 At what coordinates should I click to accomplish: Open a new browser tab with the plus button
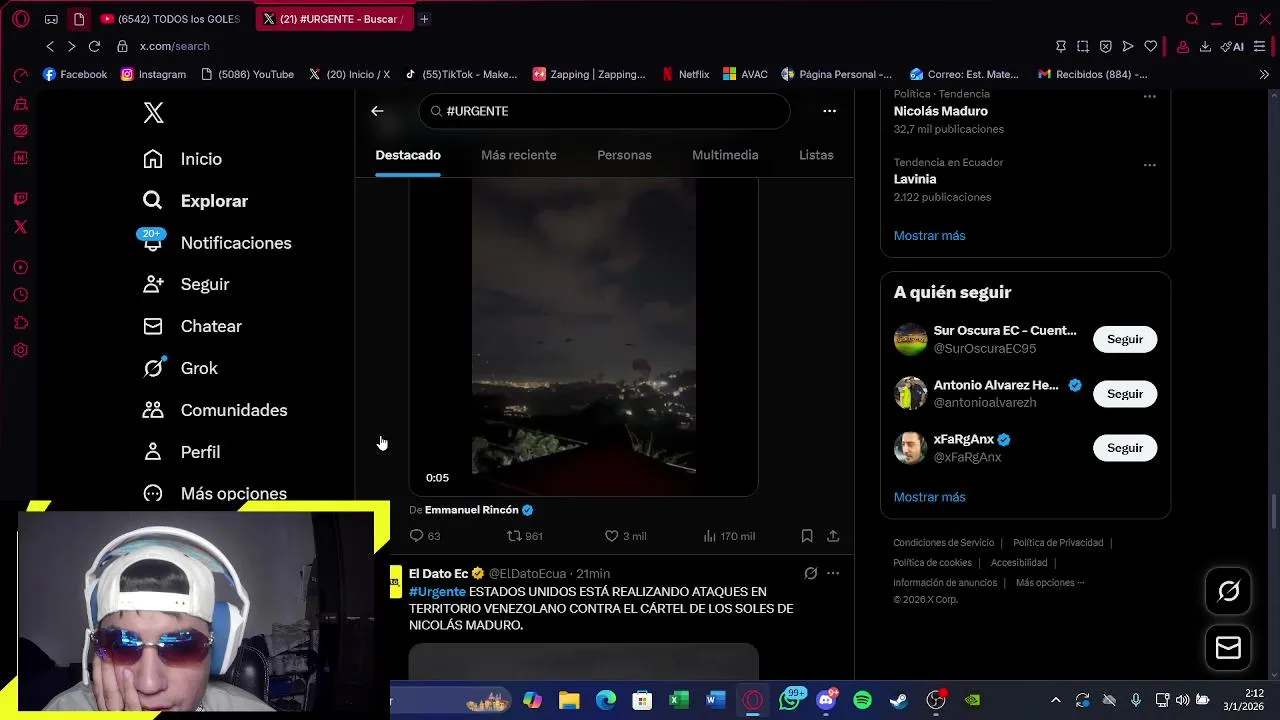(x=424, y=19)
